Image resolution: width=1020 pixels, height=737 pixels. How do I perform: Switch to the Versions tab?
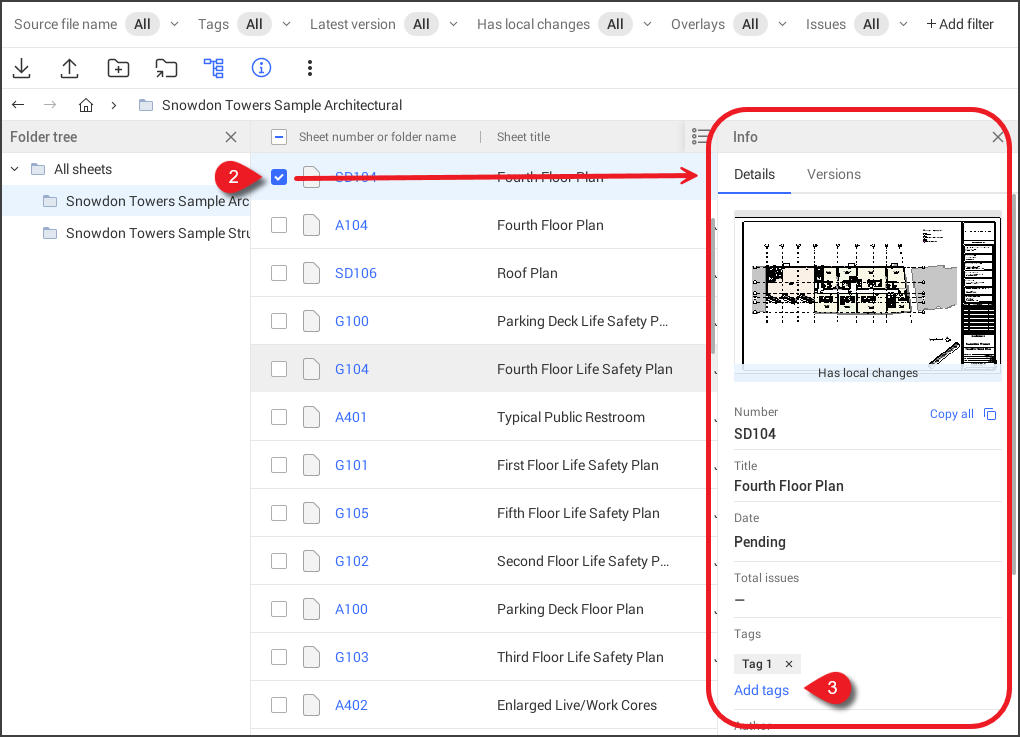point(833,174)
